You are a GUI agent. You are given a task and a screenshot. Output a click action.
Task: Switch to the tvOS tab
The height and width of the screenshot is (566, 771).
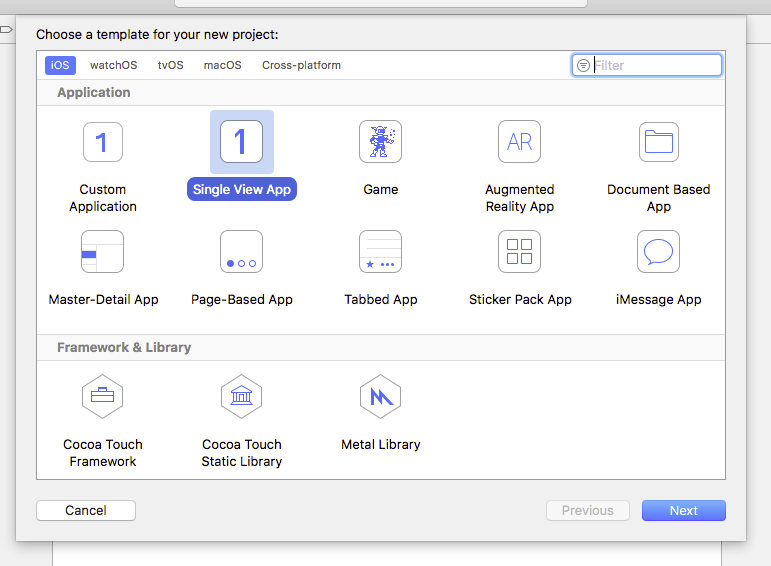coord(171,65)
